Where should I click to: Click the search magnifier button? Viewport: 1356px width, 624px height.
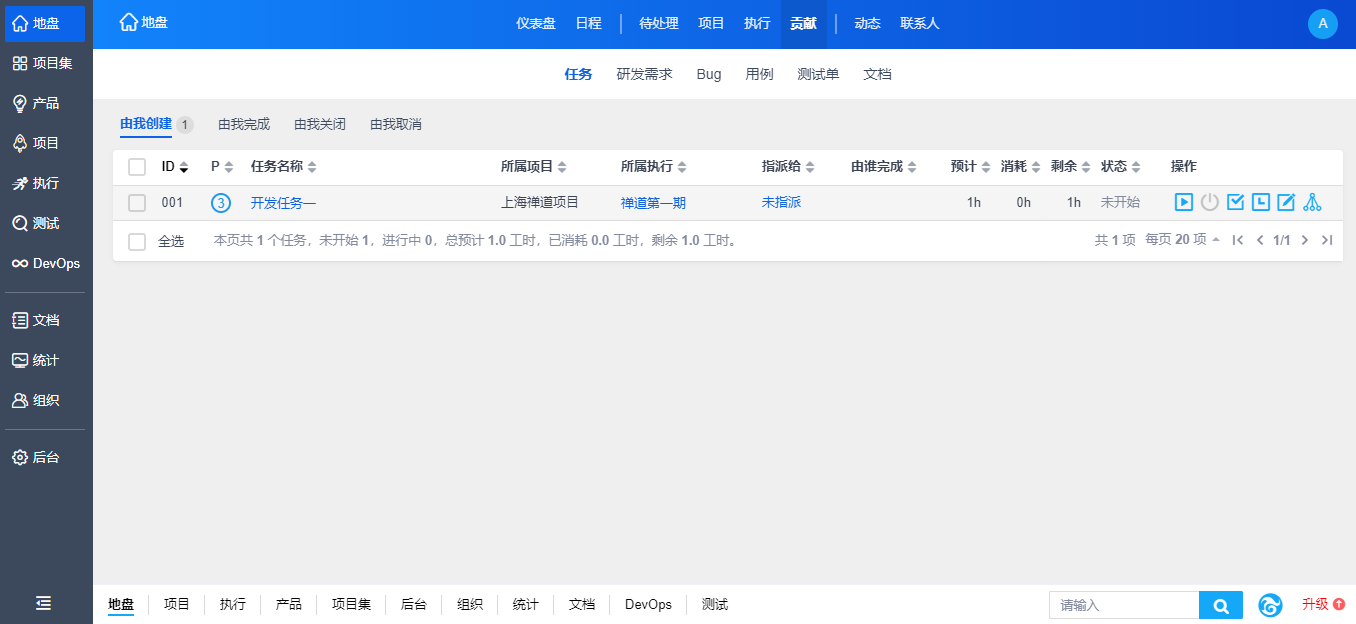[x=1220, y=605]
